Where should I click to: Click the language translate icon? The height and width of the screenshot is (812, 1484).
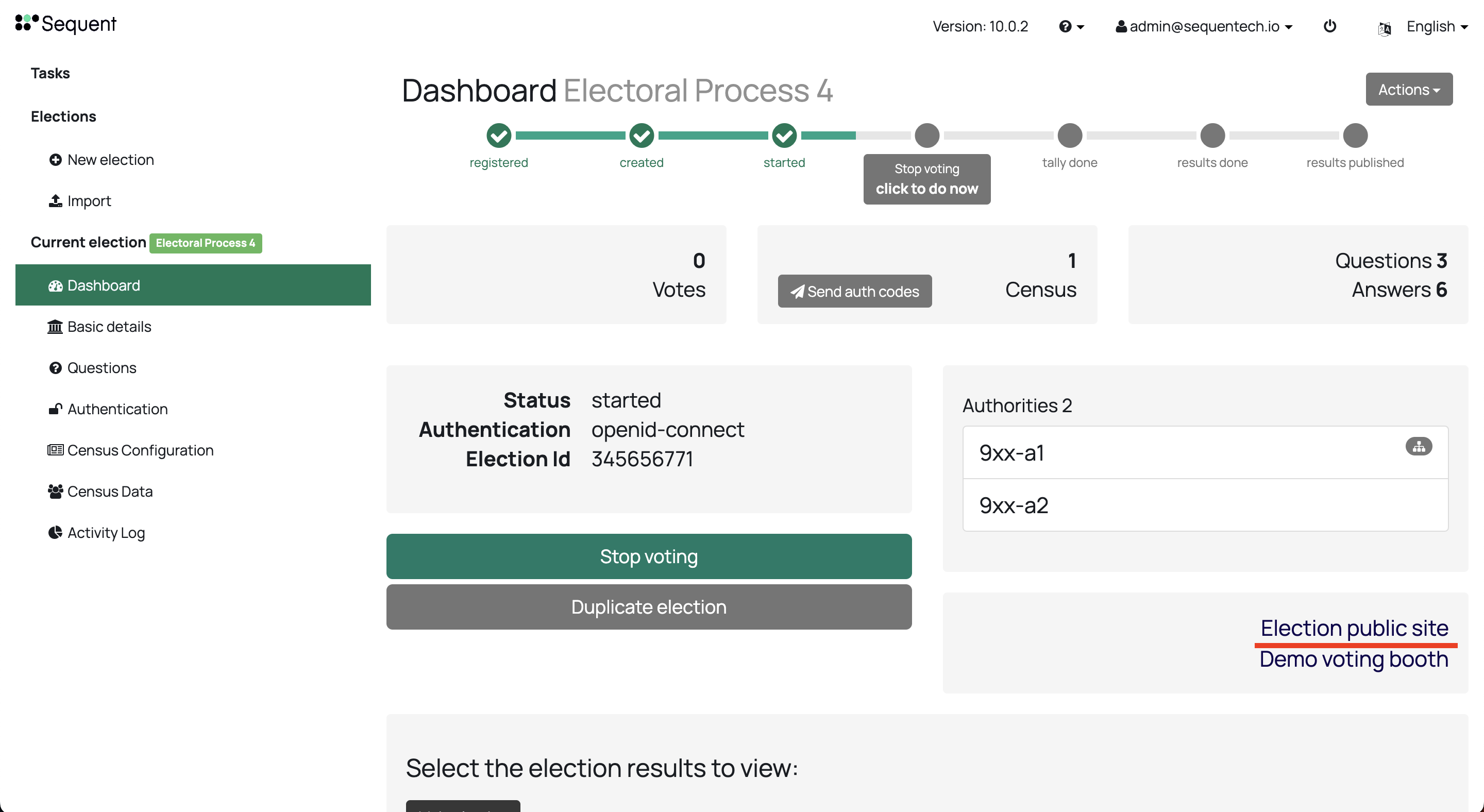(1385, 28)
